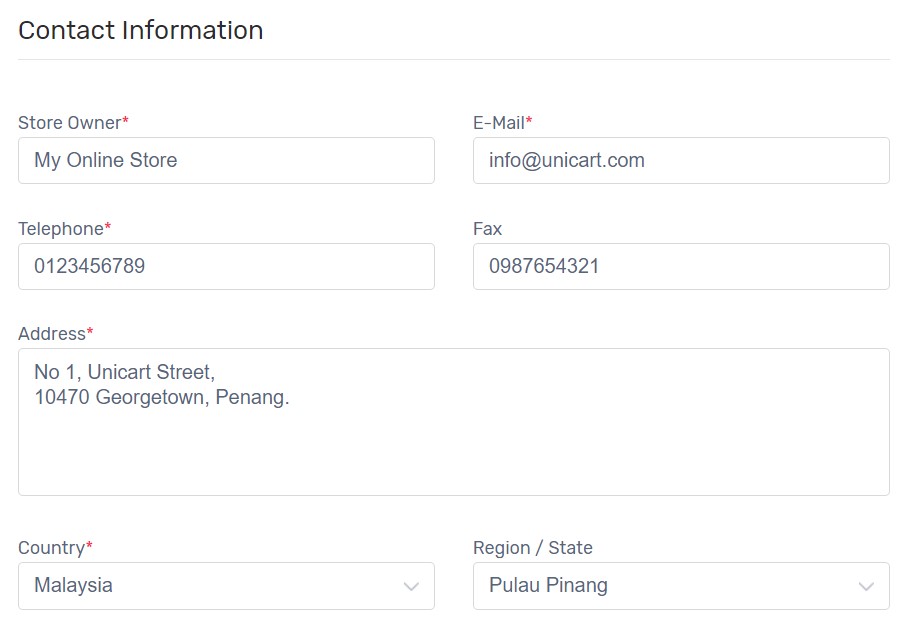Click the chevron arrow in Country dropdown

tap(411, 587)
